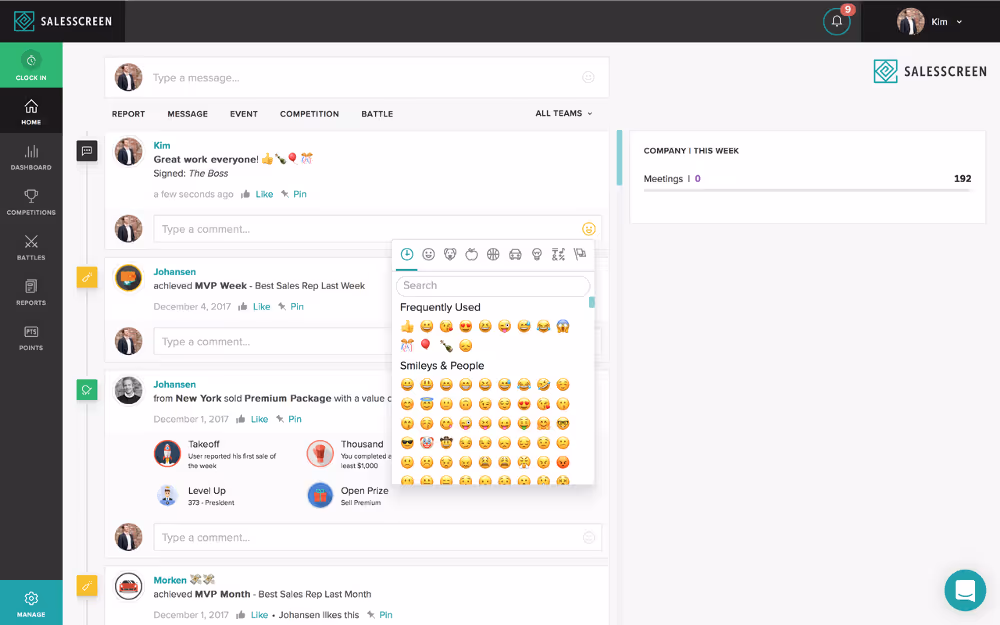Open emoji picker in the message box
Image resolution: width=1000 pixels, height=625 pixels.
click(588, 77)
